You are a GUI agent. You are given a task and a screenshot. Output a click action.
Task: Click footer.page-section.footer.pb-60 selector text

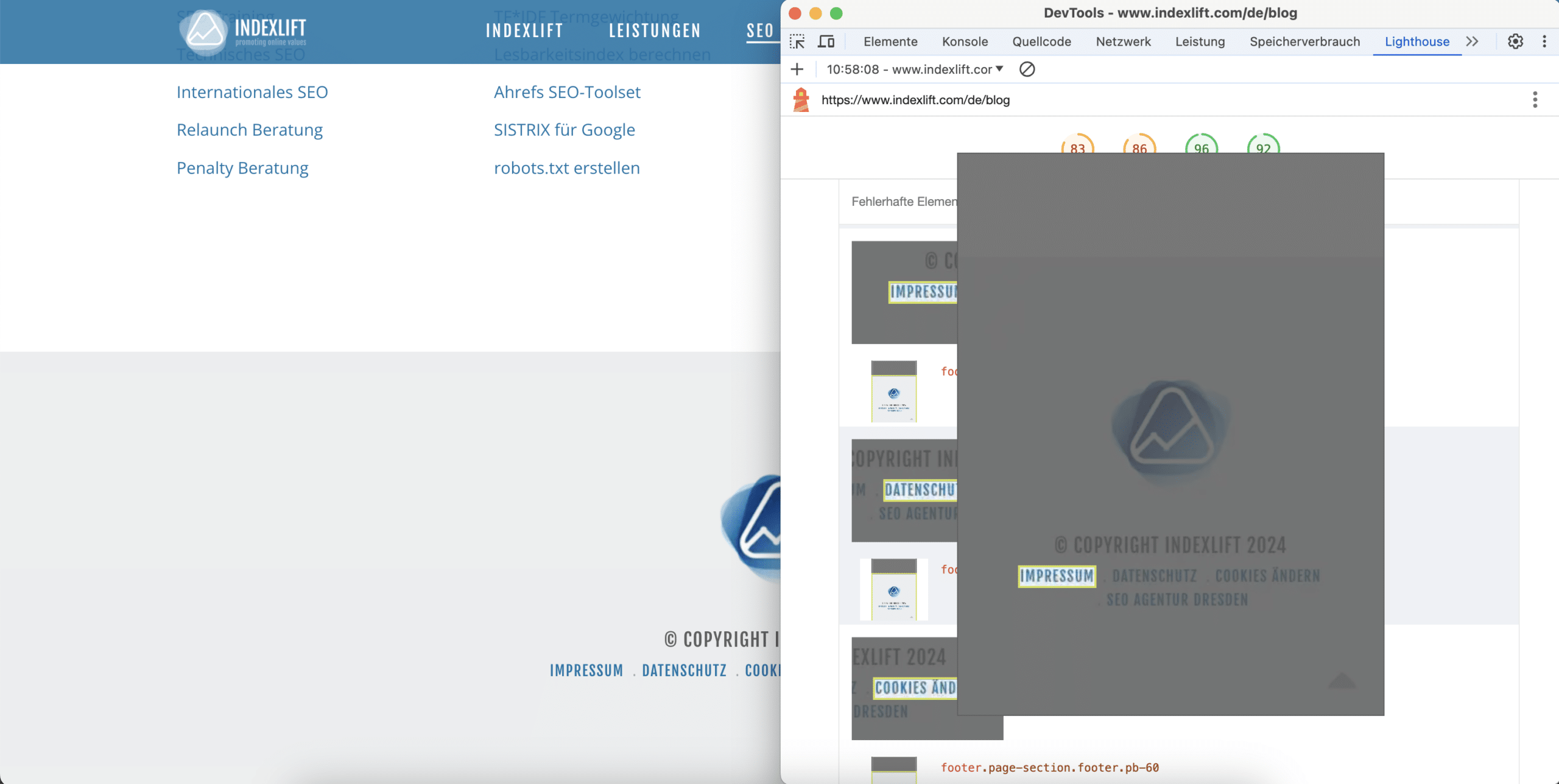(1050, 768)
